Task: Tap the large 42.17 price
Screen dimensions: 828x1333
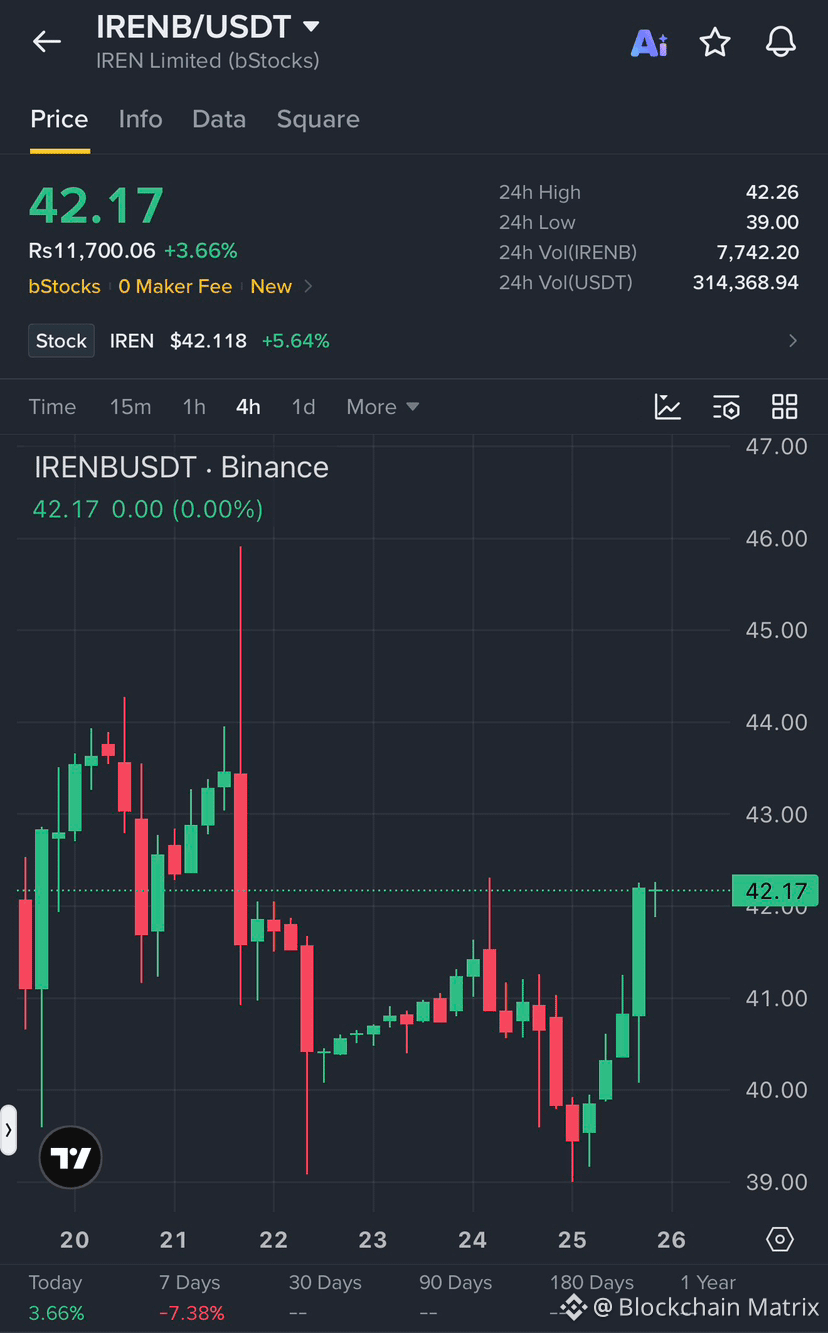Action: tap(96, 206)
